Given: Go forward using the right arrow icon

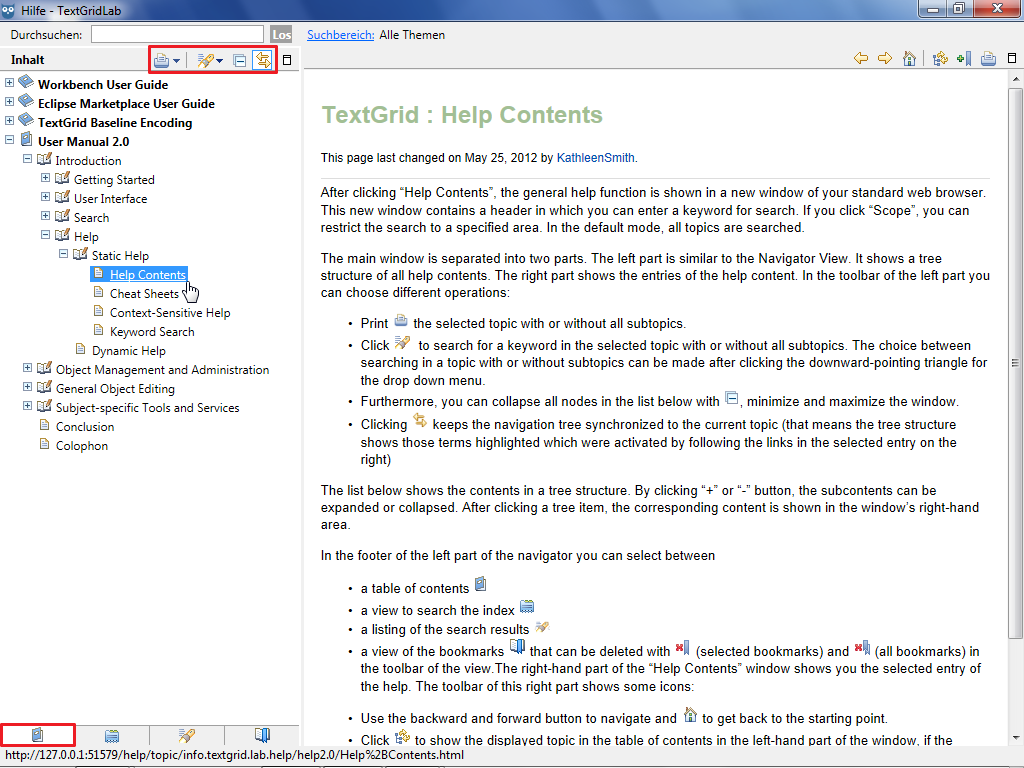Looking at the screenshot, I should (x=885, y=59).
